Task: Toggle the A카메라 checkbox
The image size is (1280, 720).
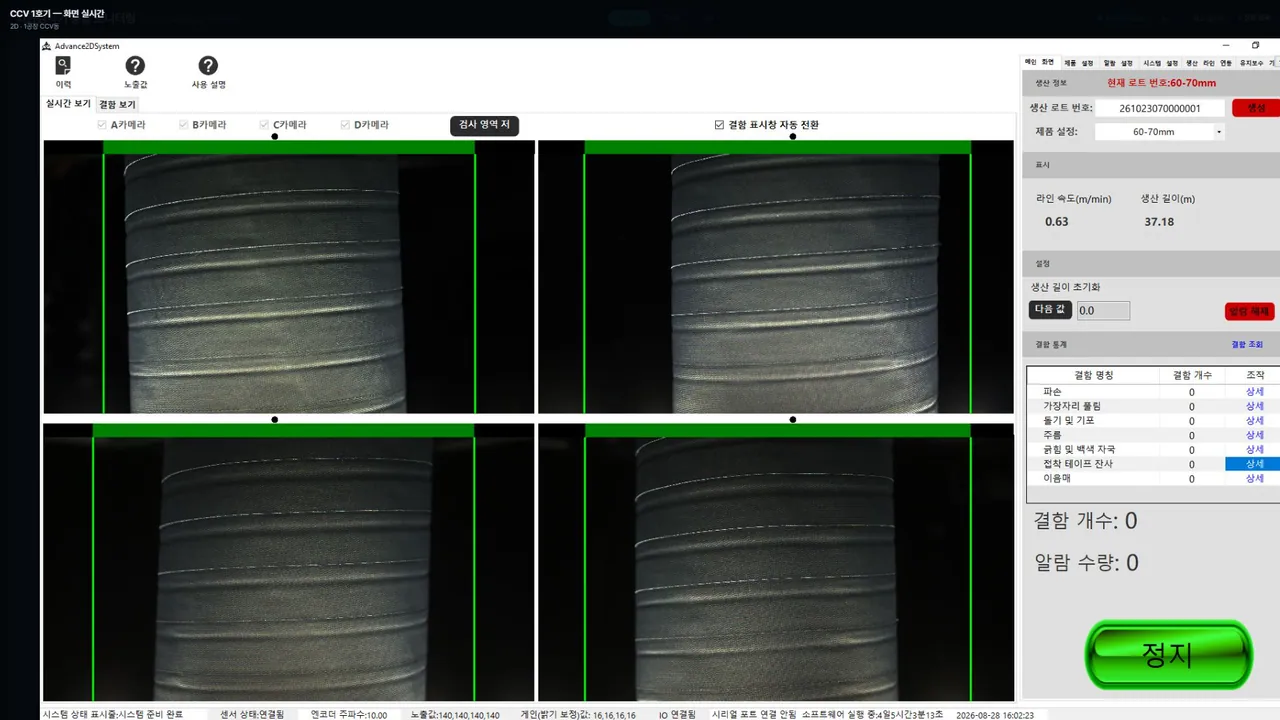Action: 102,125
